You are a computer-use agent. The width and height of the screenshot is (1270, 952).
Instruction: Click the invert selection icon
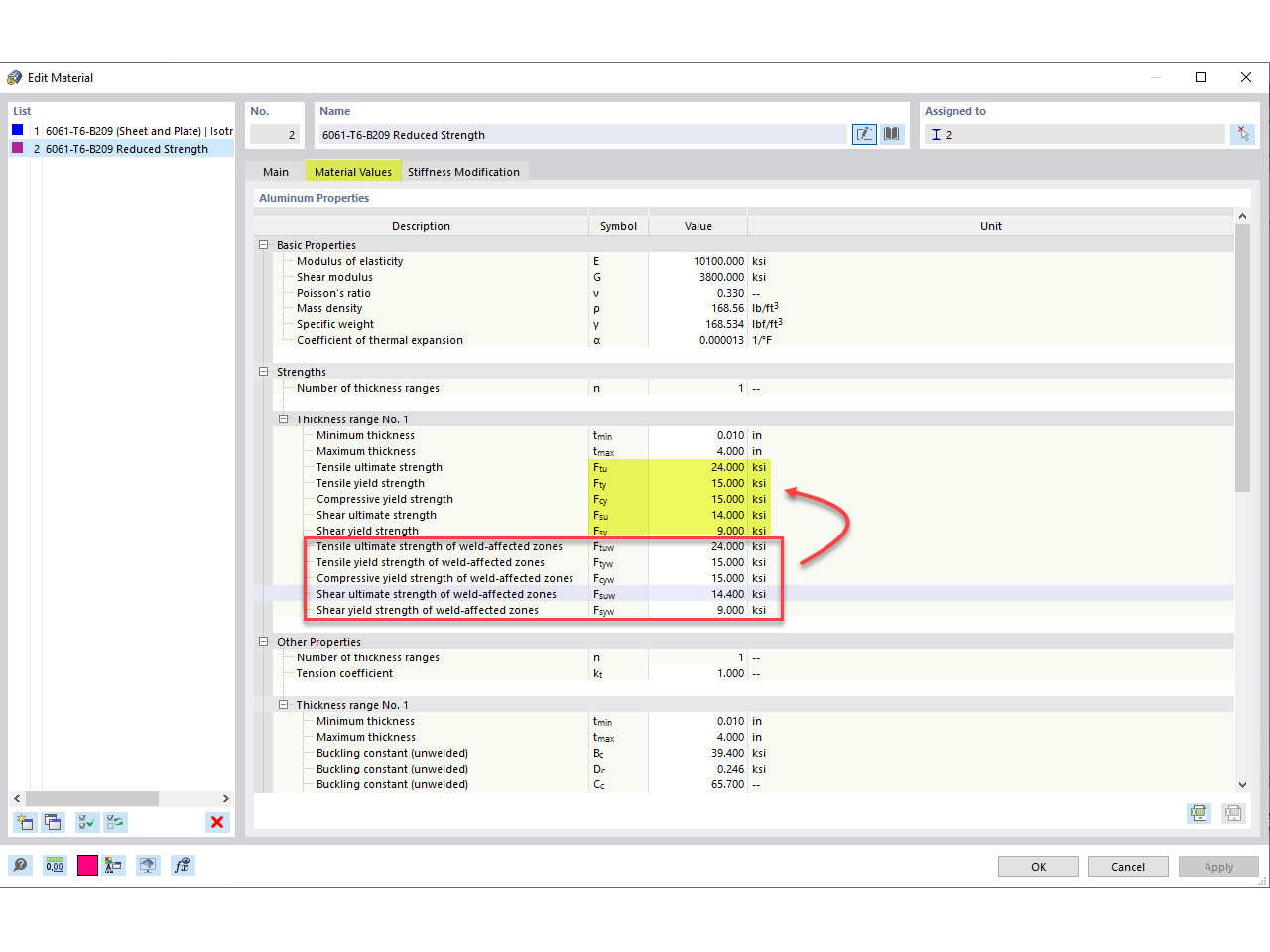116,822
